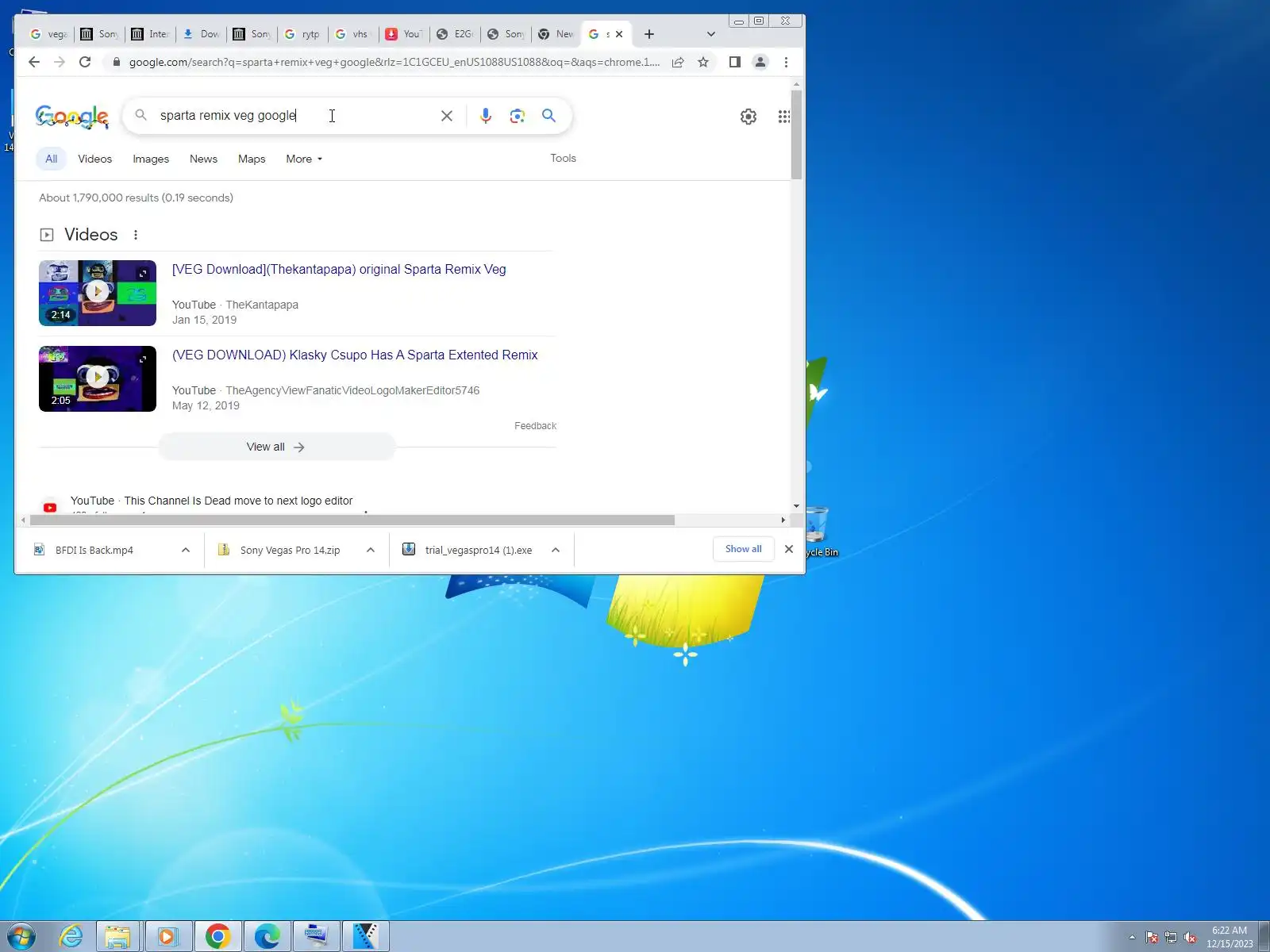Select the Recycle Bin on the desktop
This screenshot has width=1270, height=952.
coord(820,532)
